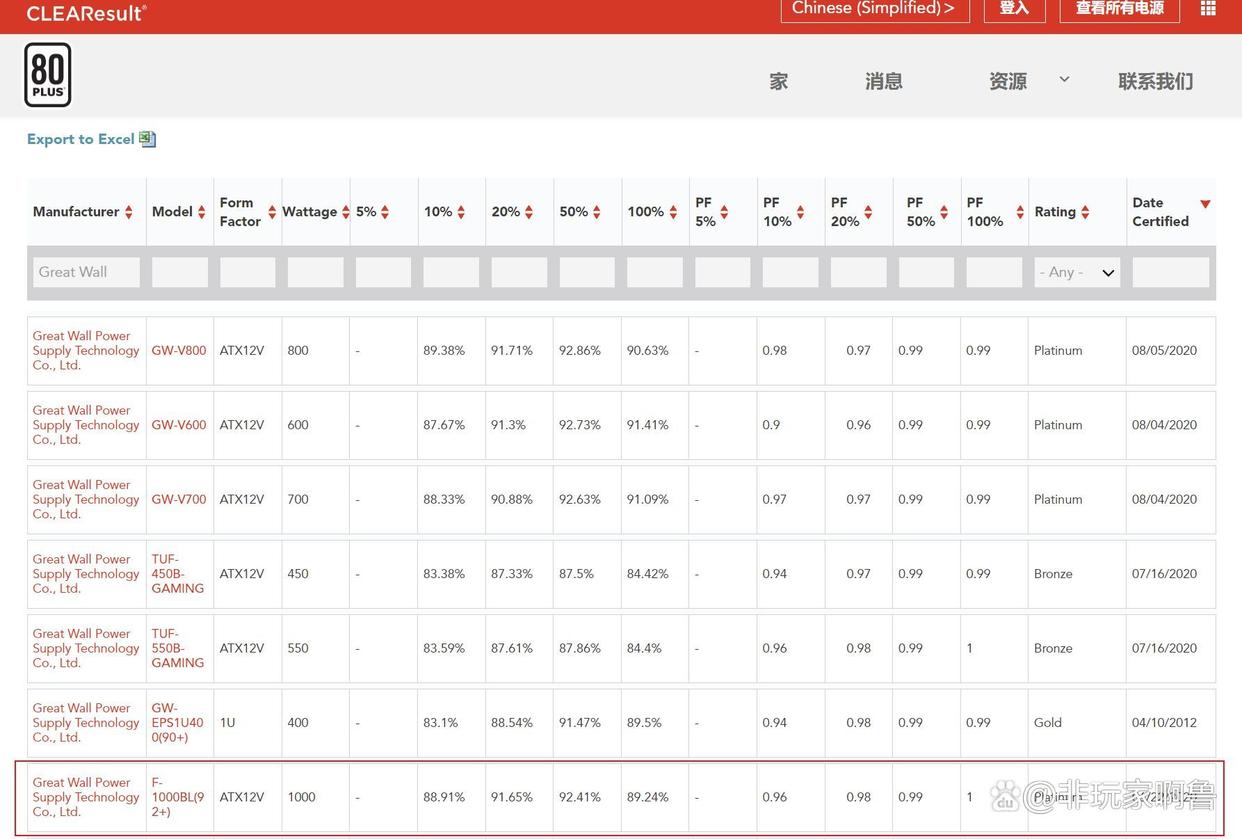Sort by 5% efficiency column arrows
This screenshot has width=1242, height=839.
[x=385, y=212]
